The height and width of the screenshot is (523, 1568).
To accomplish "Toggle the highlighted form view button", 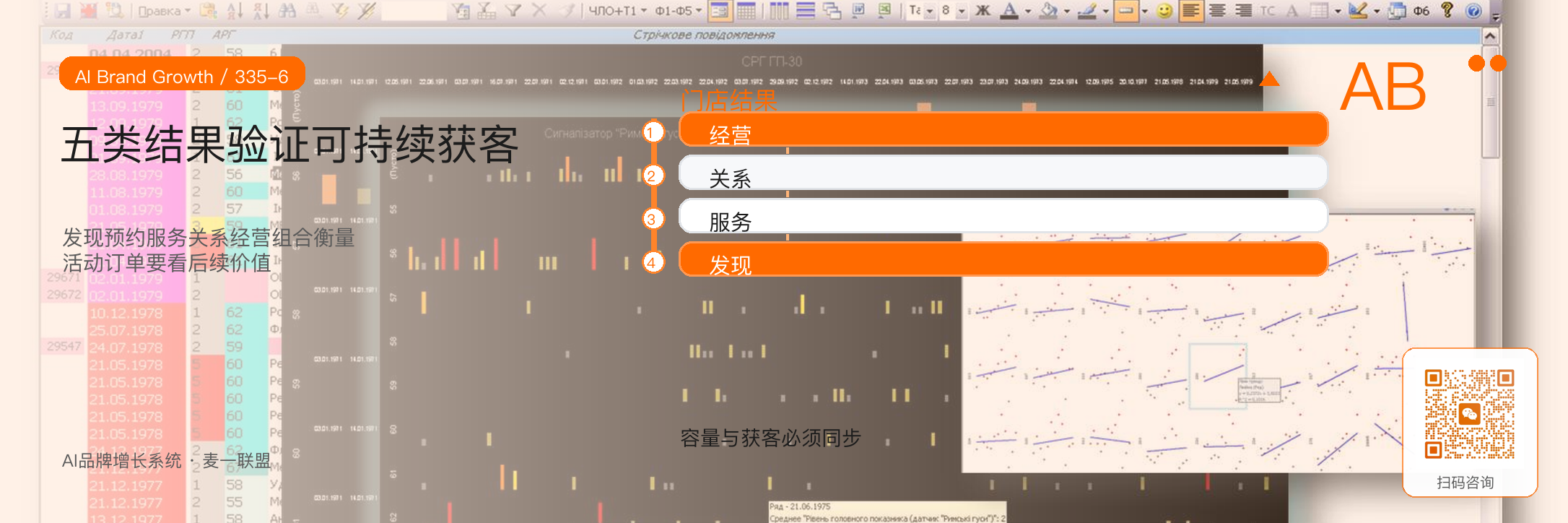I will point(720,11).
